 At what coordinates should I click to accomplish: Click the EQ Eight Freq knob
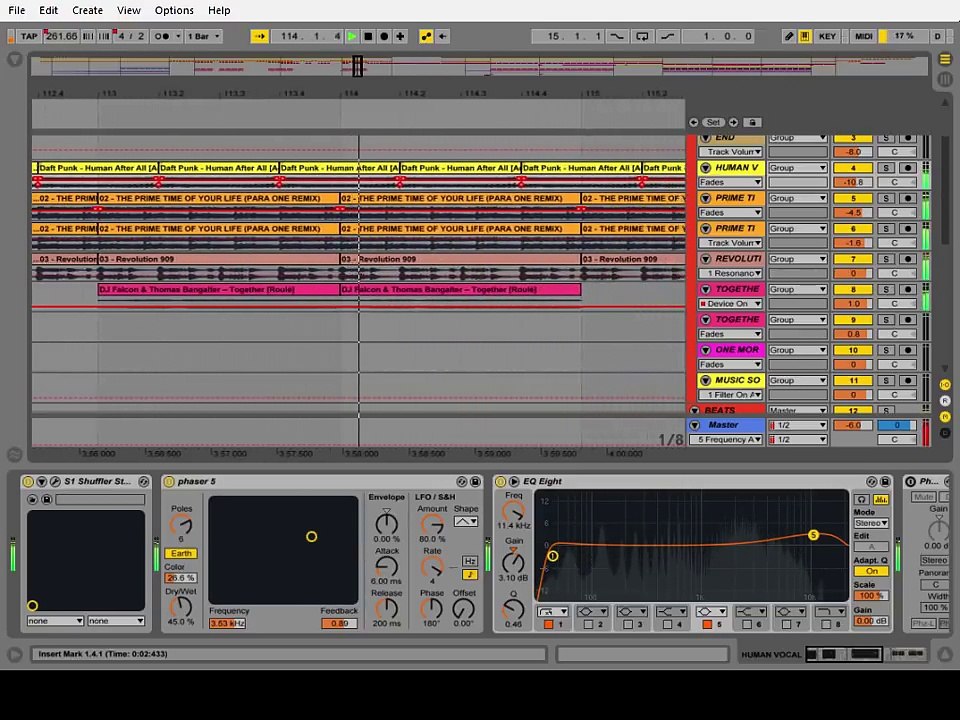pyautogui.click(x=513, y=511)
